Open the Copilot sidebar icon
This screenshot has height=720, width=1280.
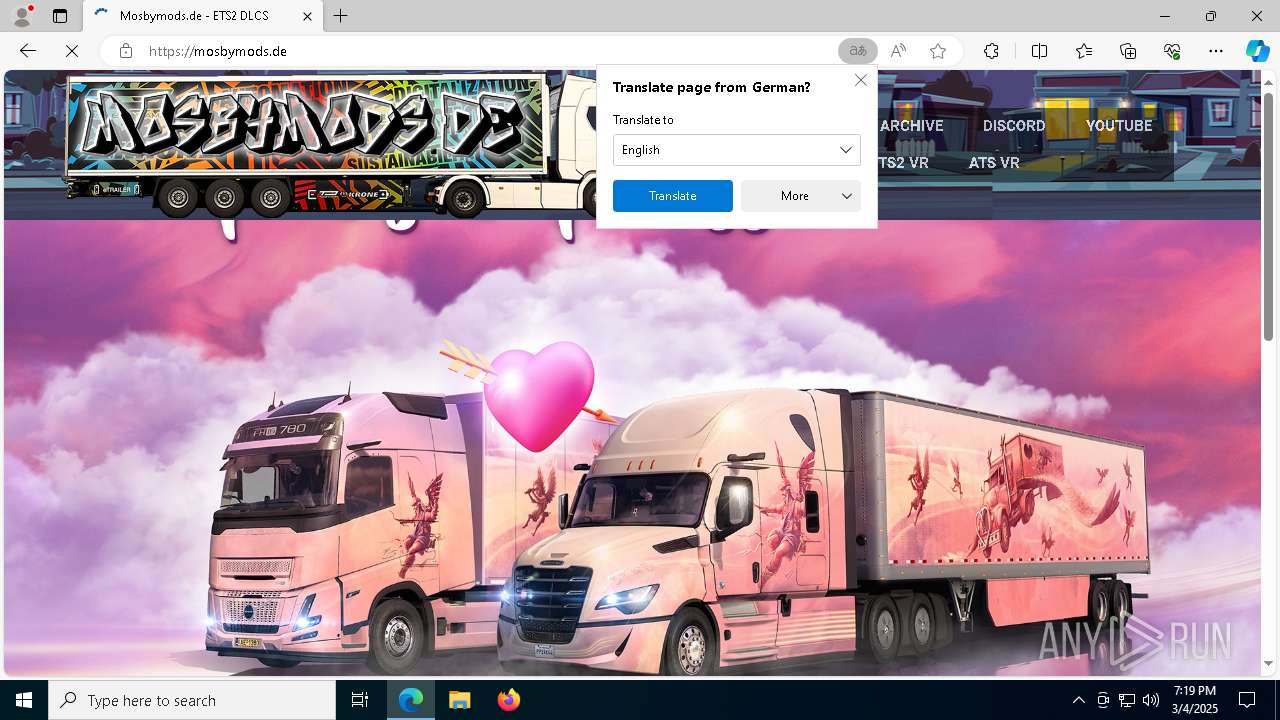[x=1257, y=51]
